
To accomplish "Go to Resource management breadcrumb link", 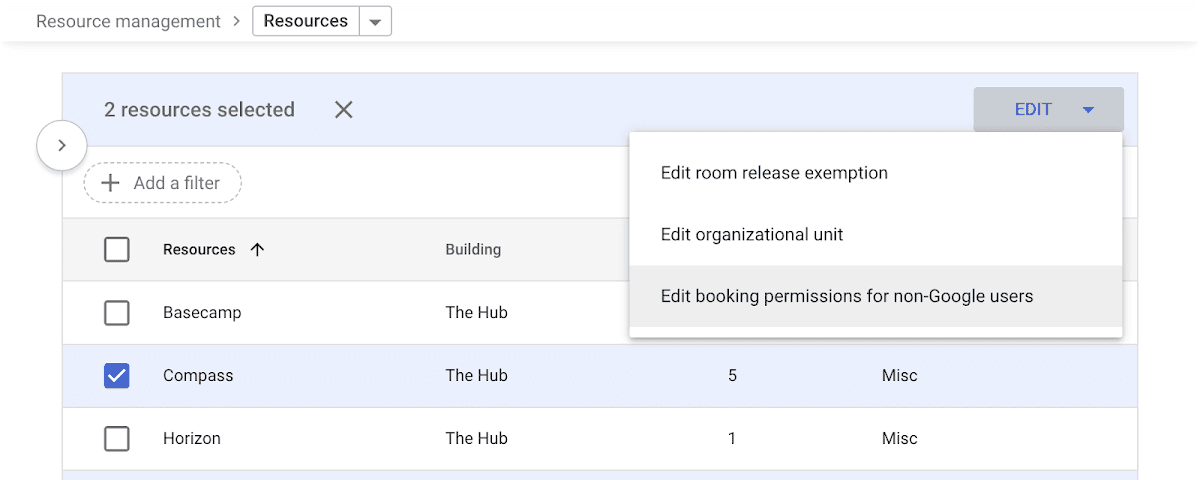I will pos(128,21).
